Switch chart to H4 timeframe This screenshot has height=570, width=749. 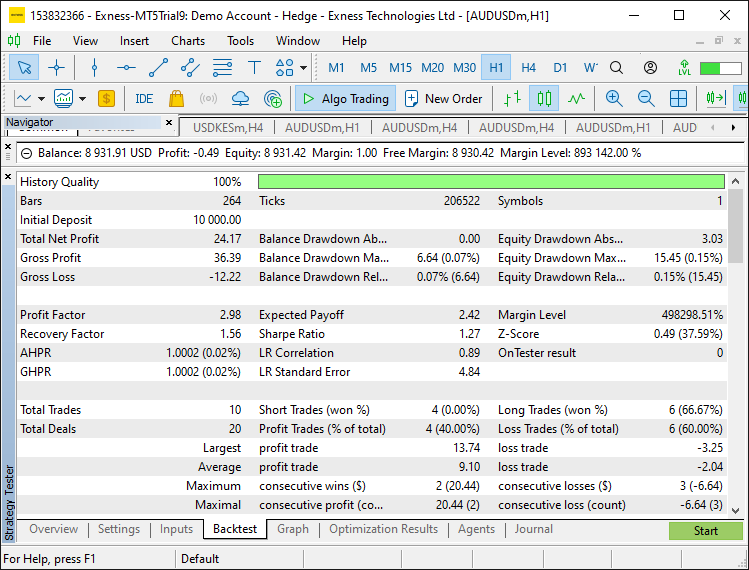click(x=528, y=68)
